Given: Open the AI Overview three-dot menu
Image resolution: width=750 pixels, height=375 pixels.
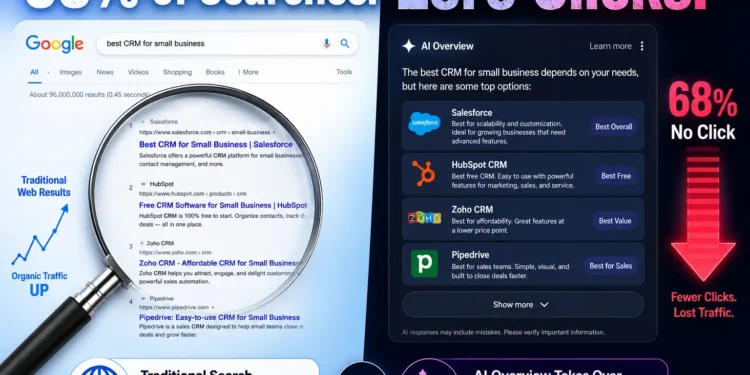Looking at the screenshot, I should point(642,46).
